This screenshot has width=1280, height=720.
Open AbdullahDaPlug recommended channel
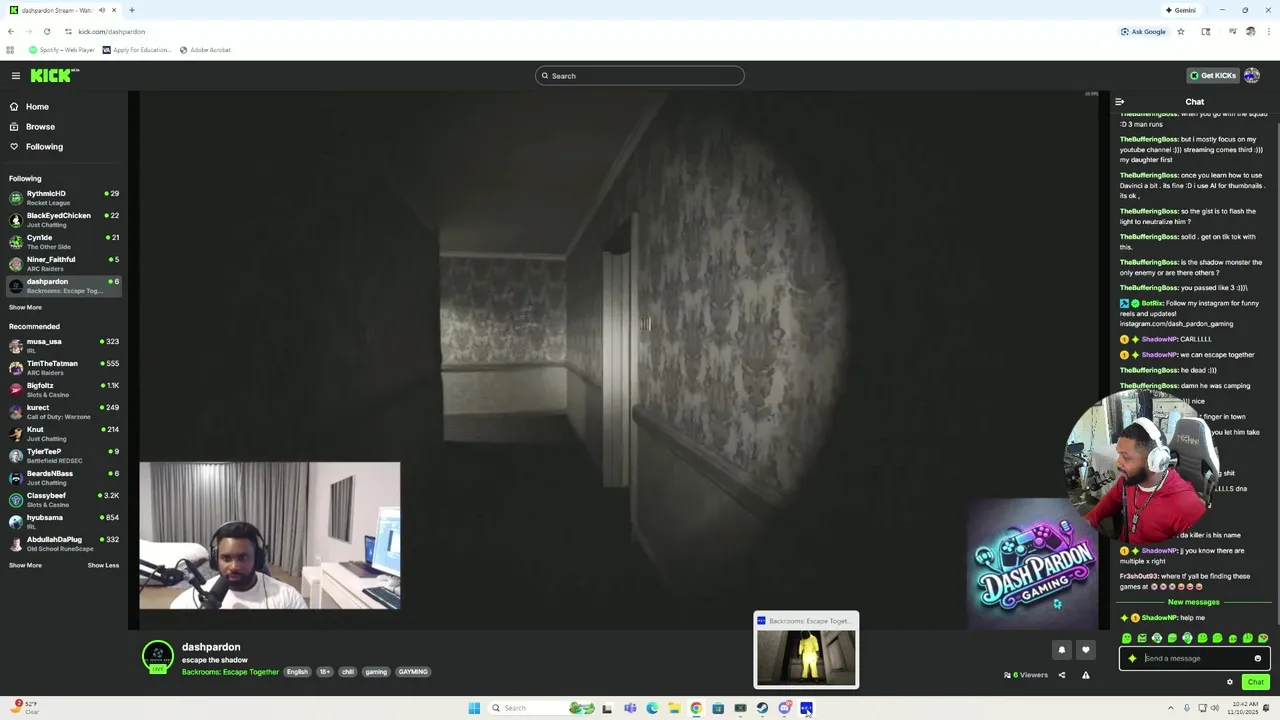pos(64,544)
